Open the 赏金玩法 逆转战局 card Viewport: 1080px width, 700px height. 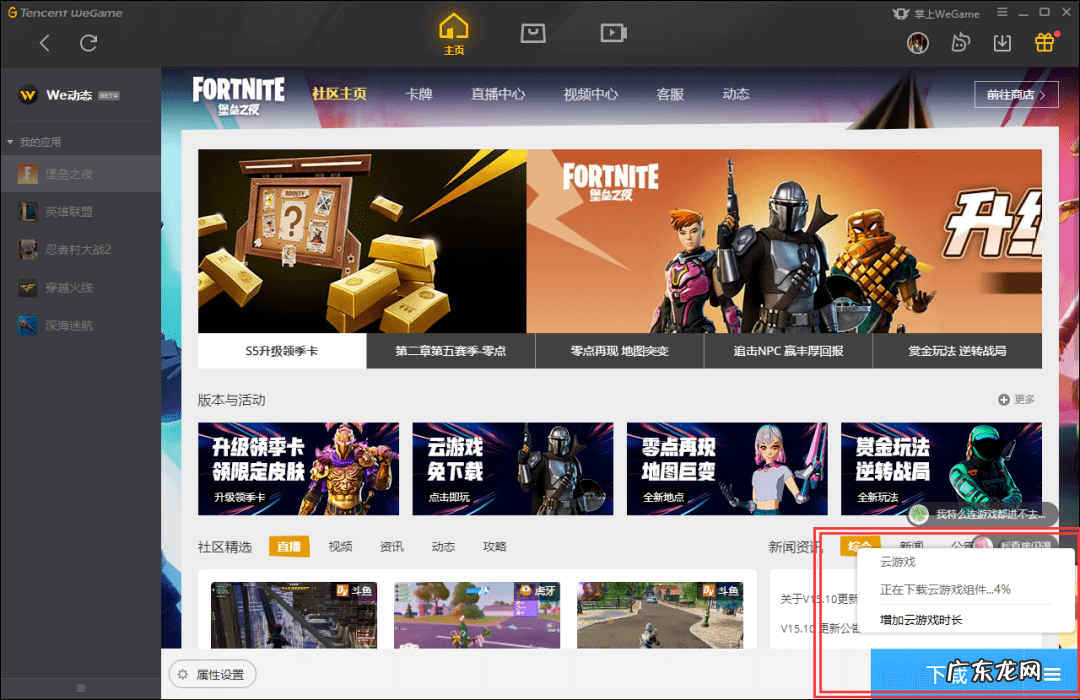tap(941, 469)
